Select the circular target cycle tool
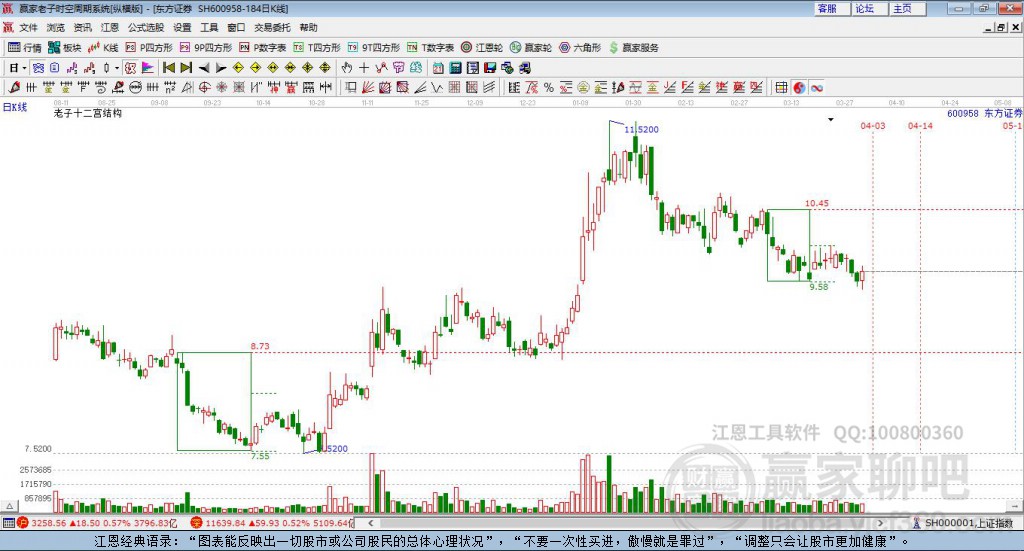 coord(204,87)
